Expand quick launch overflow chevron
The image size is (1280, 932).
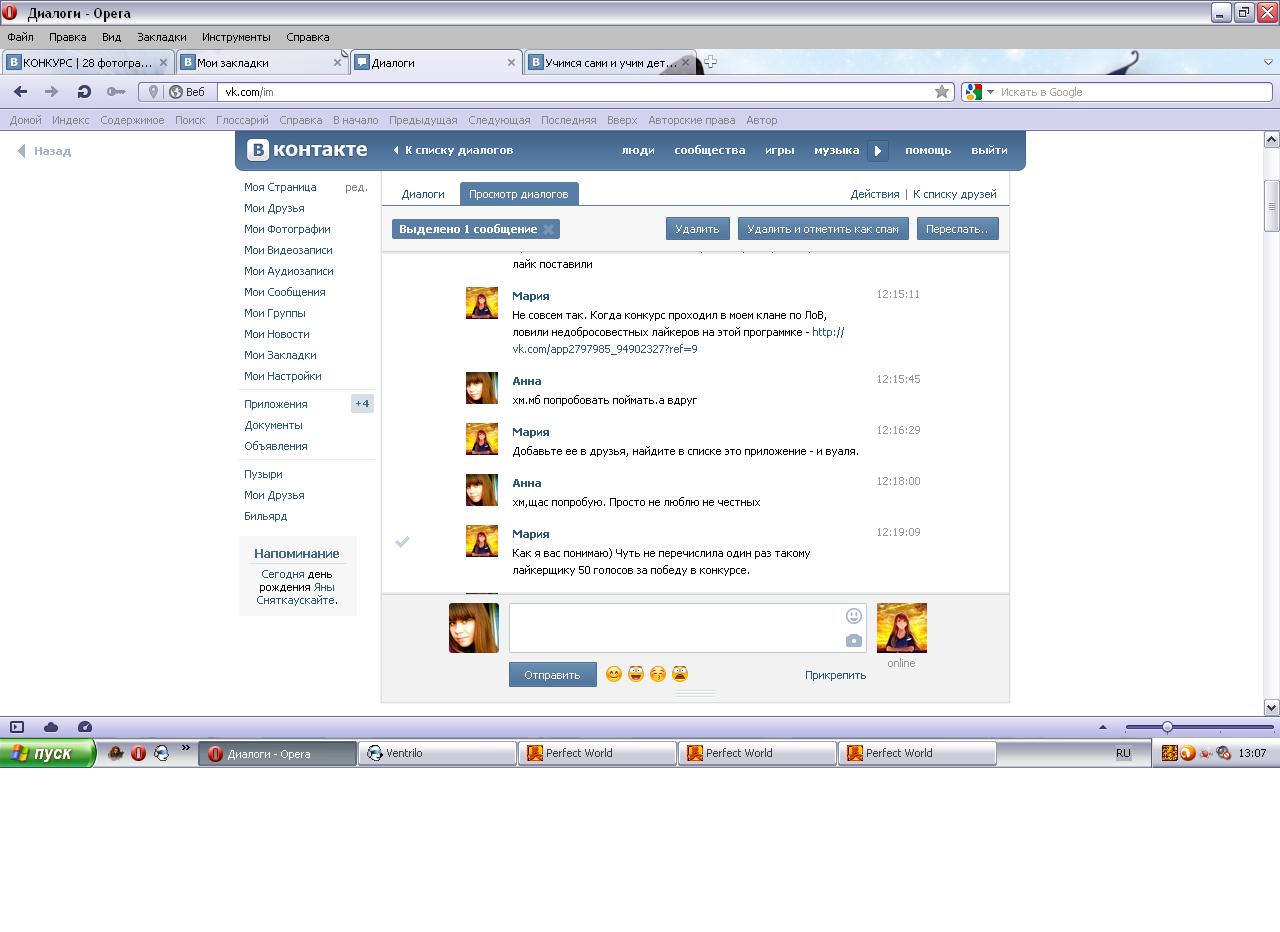pos(185,748)
